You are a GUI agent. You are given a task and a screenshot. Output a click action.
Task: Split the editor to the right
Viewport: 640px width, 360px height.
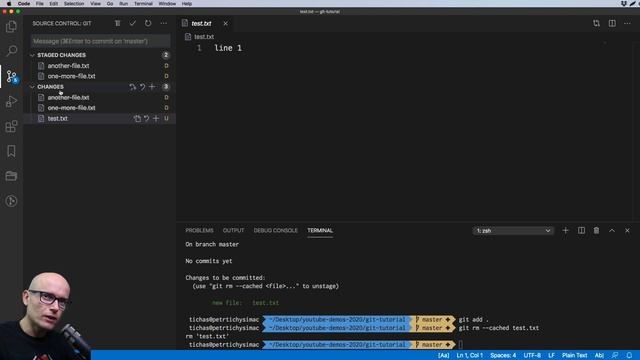pyautogui.click(x=612, y=23)
